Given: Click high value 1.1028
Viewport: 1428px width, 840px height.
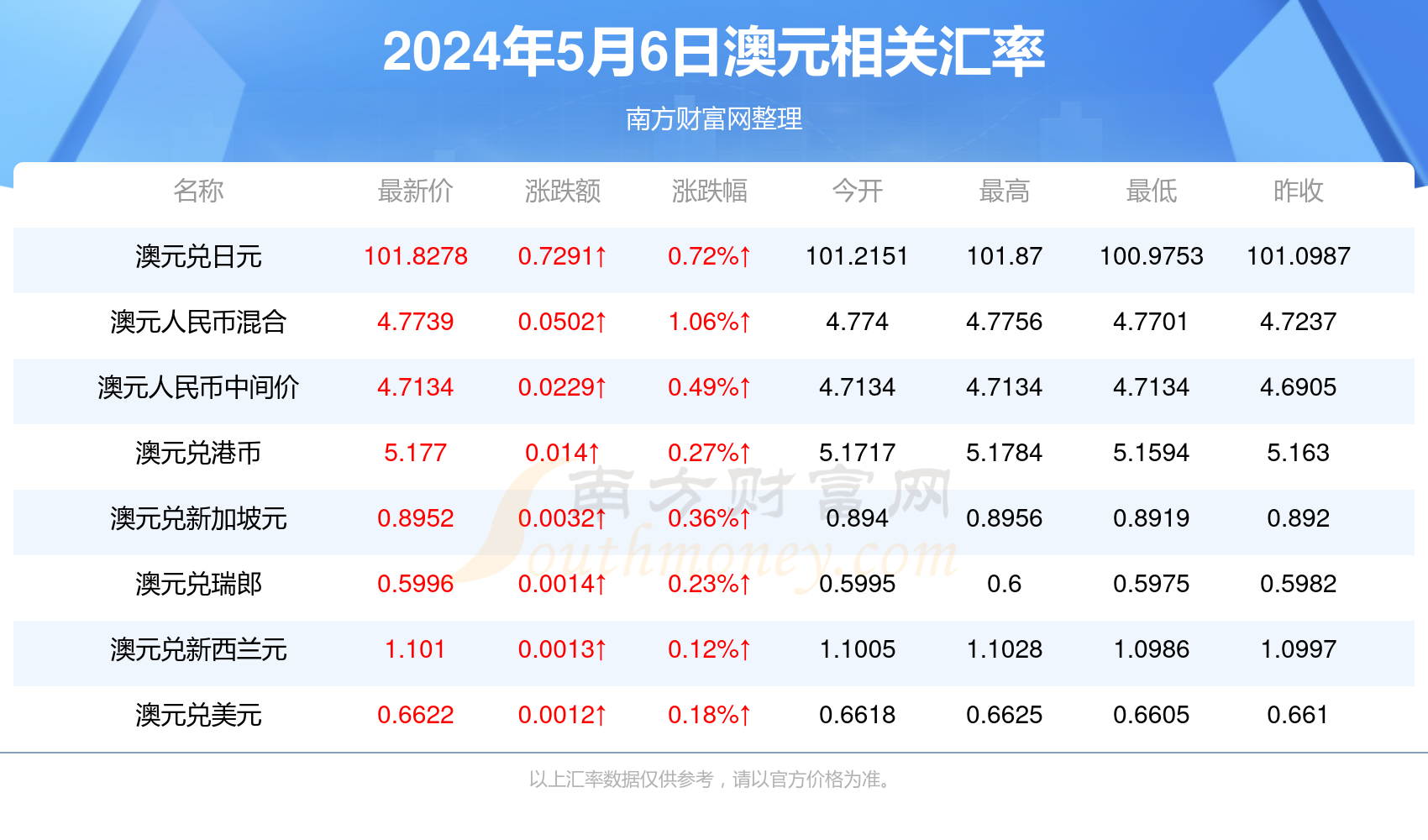Looking at the screenshot, I should pos(1004,649).
